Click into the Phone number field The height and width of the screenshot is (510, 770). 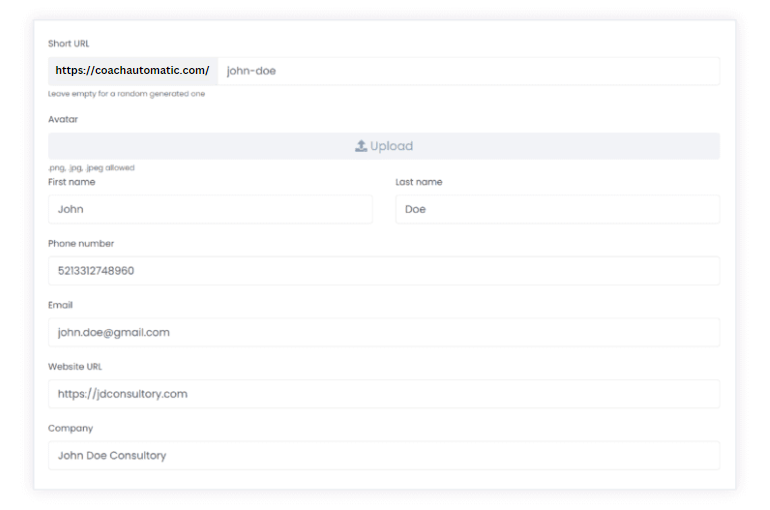[383, 271]
